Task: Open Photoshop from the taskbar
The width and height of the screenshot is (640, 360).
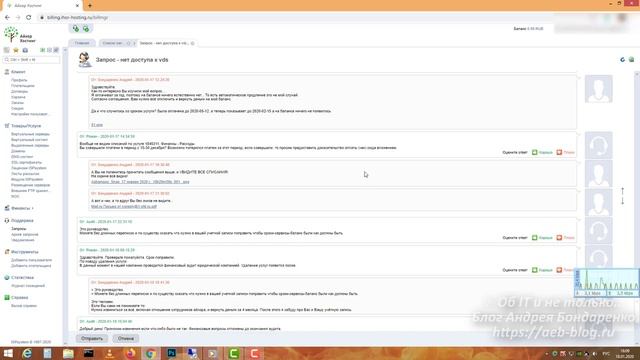Action: click(171, 353)
